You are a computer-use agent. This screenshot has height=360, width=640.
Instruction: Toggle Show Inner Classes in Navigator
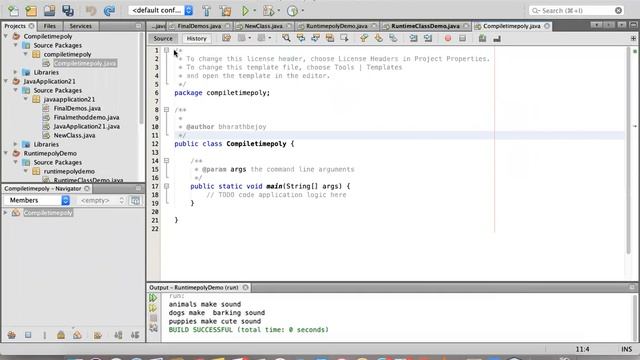pyautogui.click(x=77, y=335)
